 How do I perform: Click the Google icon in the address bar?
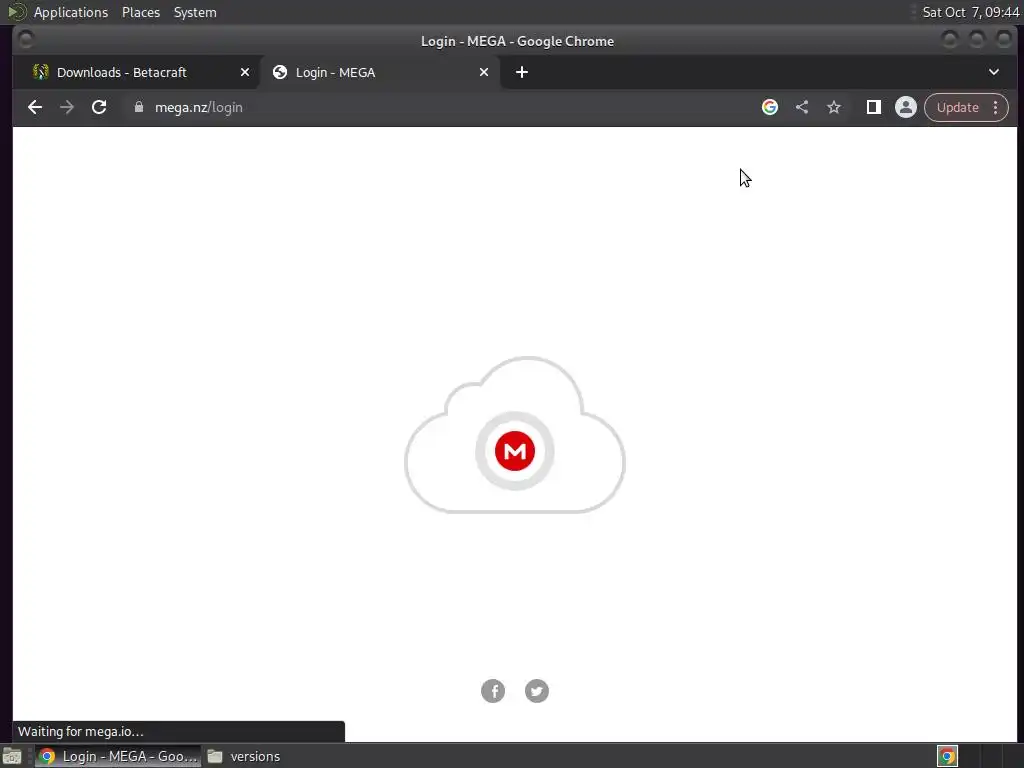(770, 107)
